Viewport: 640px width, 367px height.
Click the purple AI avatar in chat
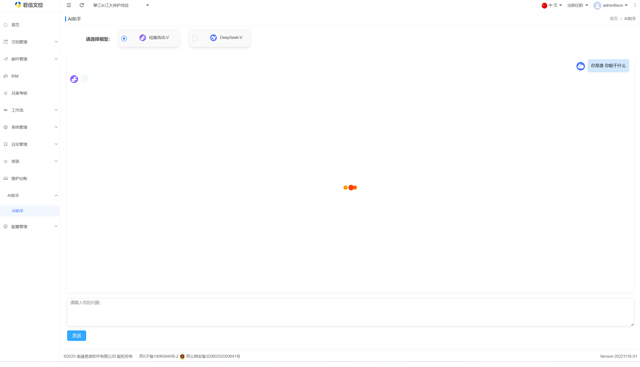pos(74,79)
